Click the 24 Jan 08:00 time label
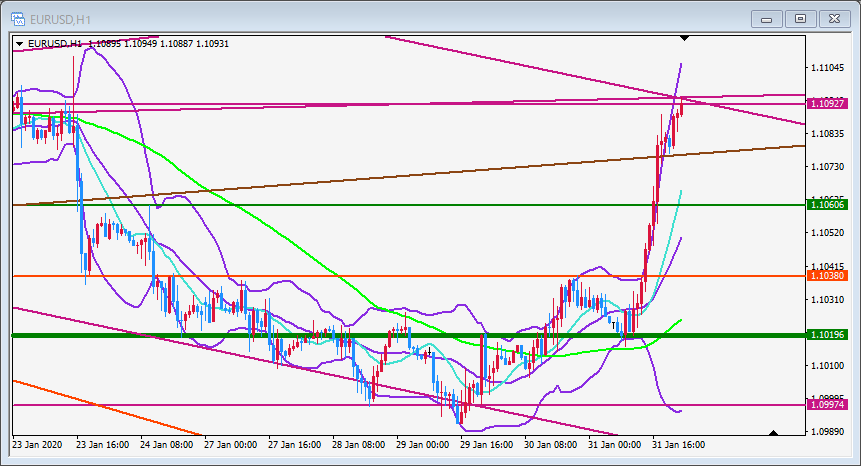861x466 pixels. tap(167, 445)
